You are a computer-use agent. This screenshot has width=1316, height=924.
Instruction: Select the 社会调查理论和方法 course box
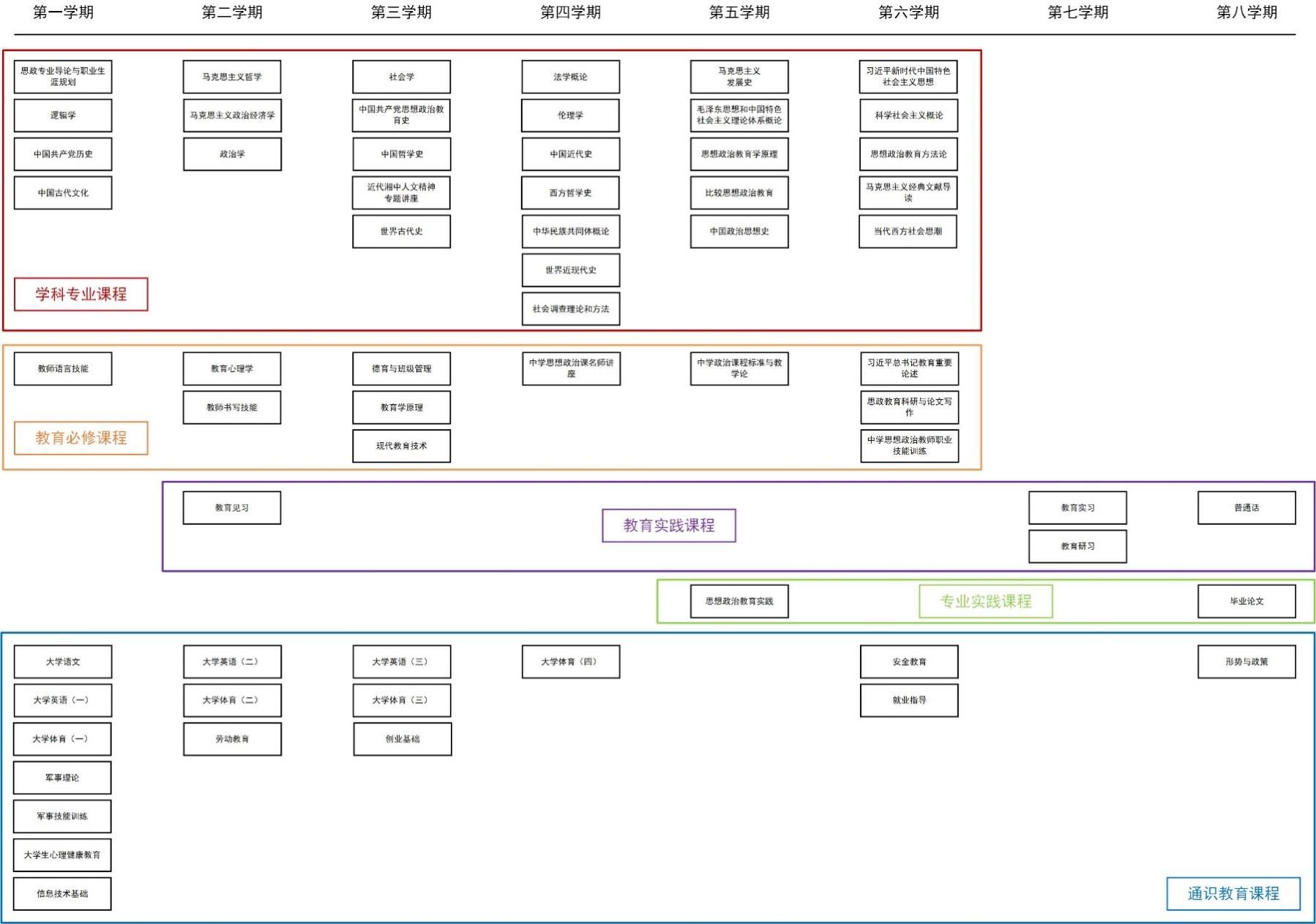pos(570,309)
